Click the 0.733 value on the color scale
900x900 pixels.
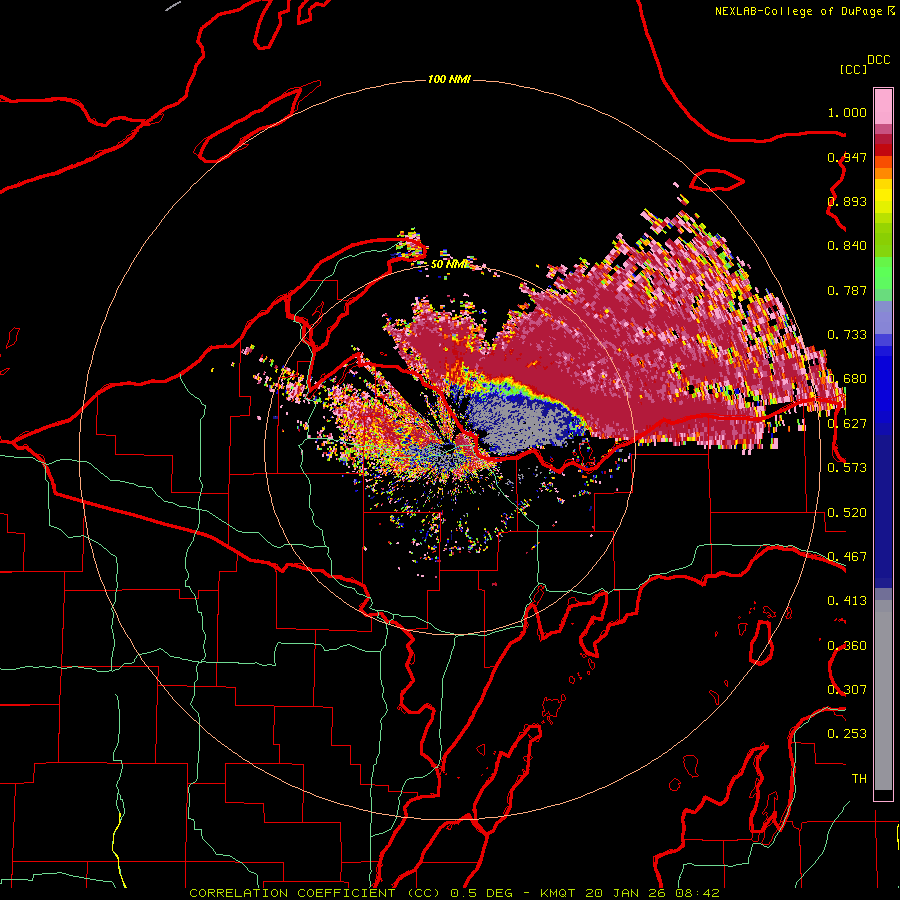[x=847, y=335]
